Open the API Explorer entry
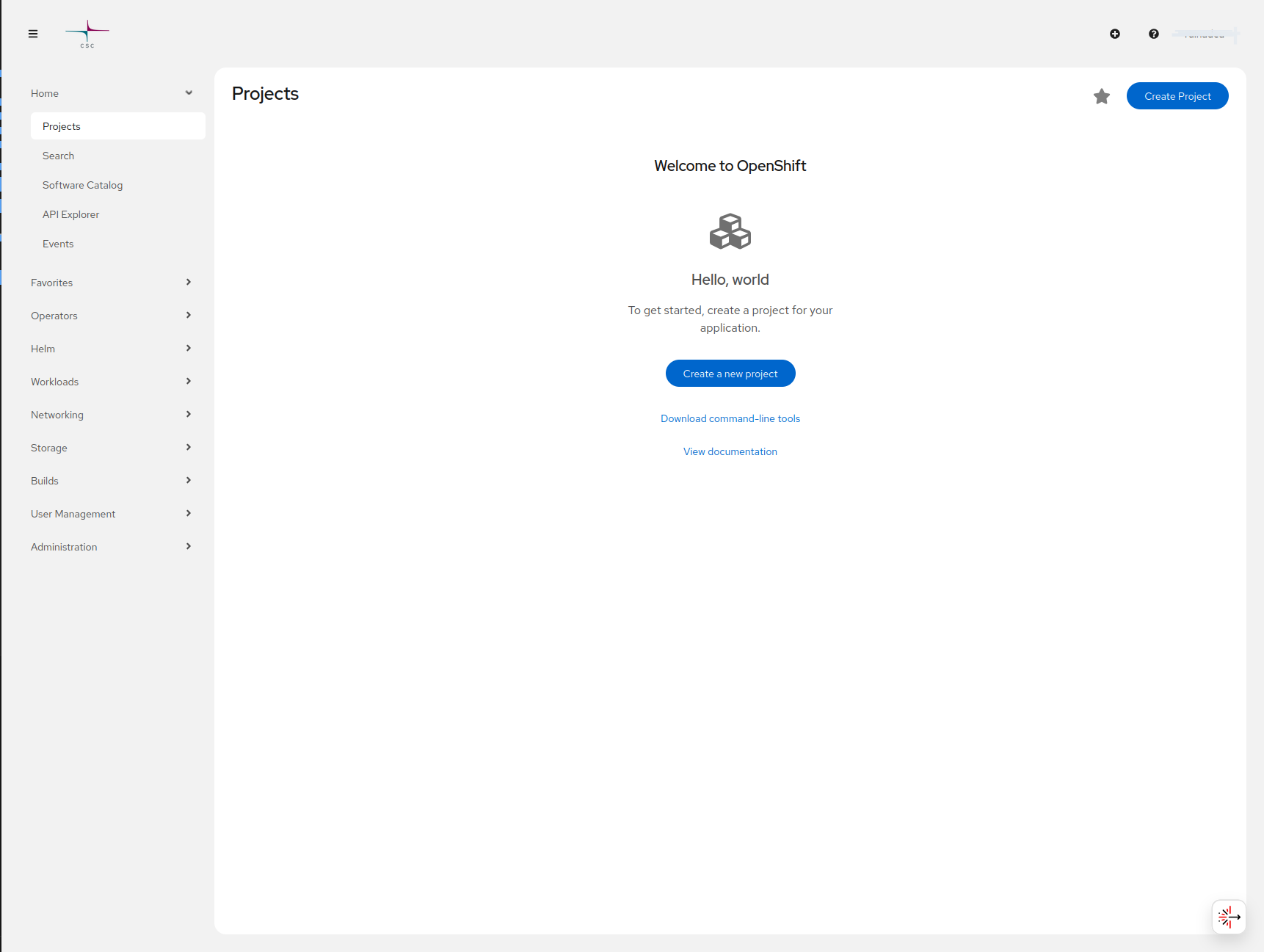Viewport: 1264px width, 952px height. tap(70, 214)
